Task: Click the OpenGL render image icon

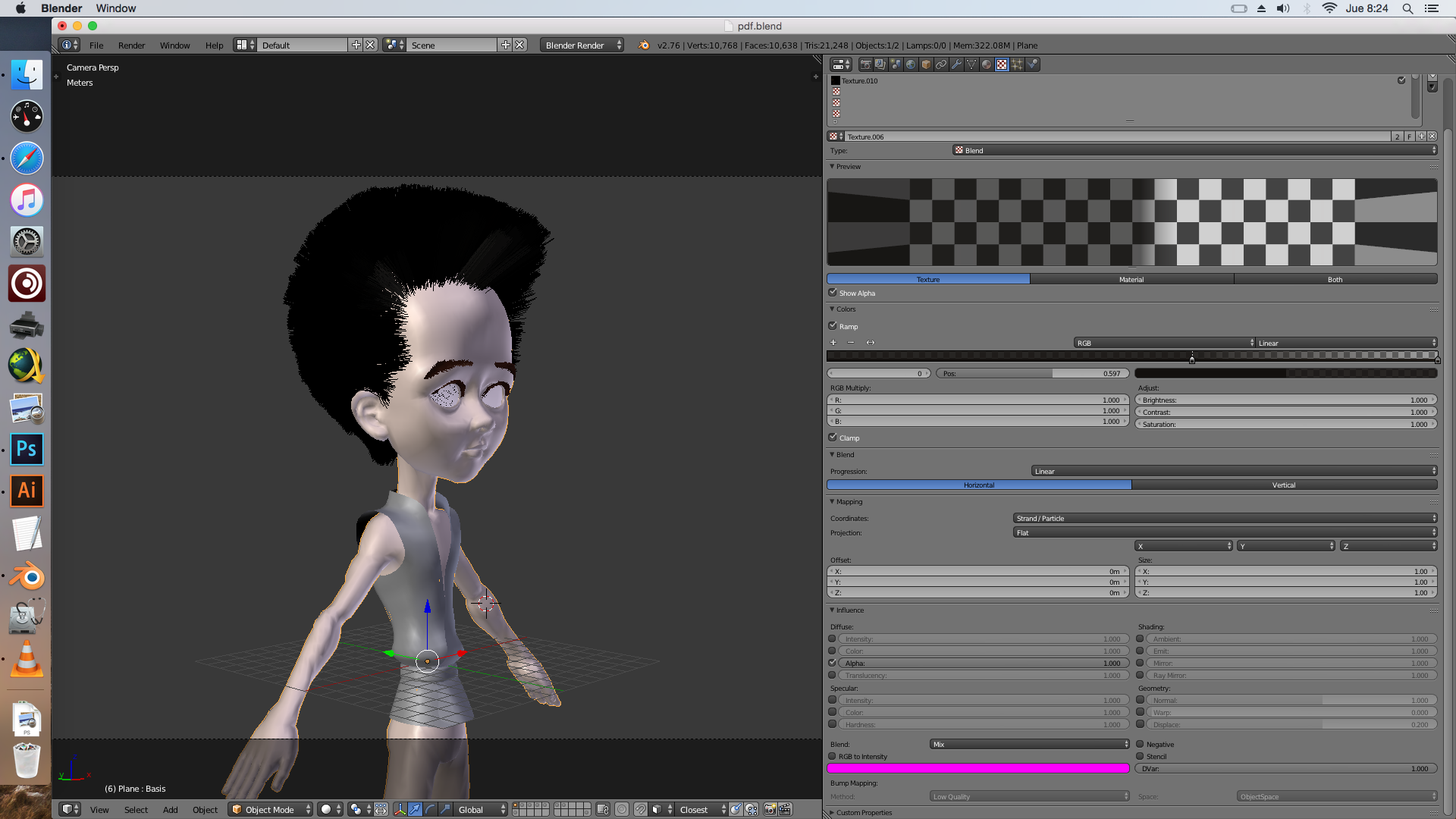Action: pyautogui.click(x=770, y=809)
